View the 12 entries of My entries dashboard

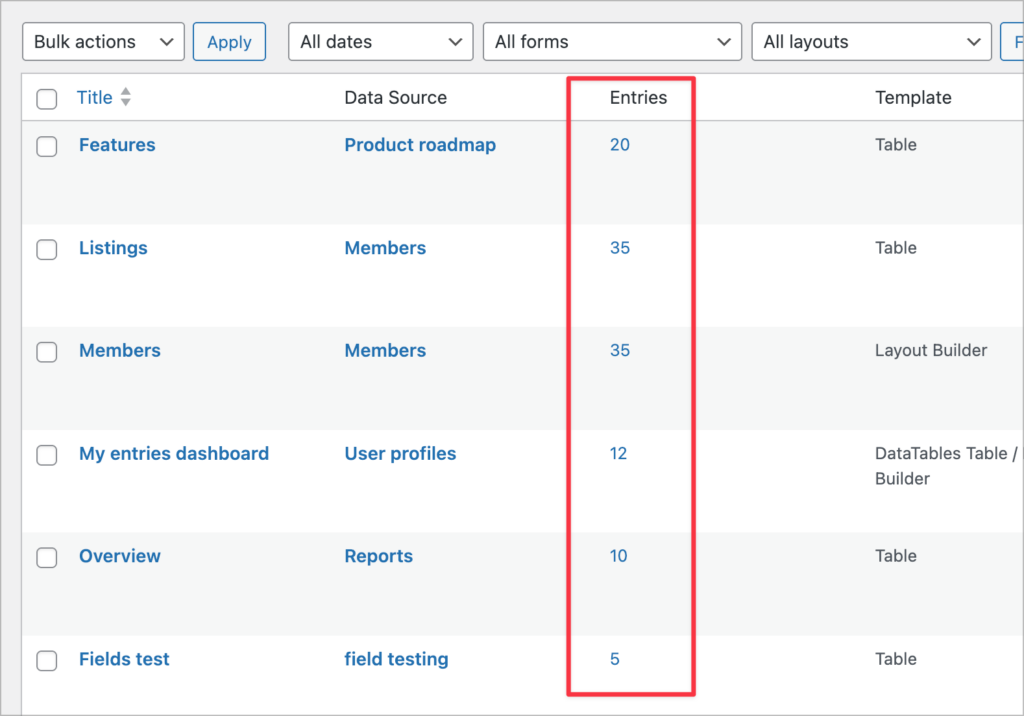[618, 454]
